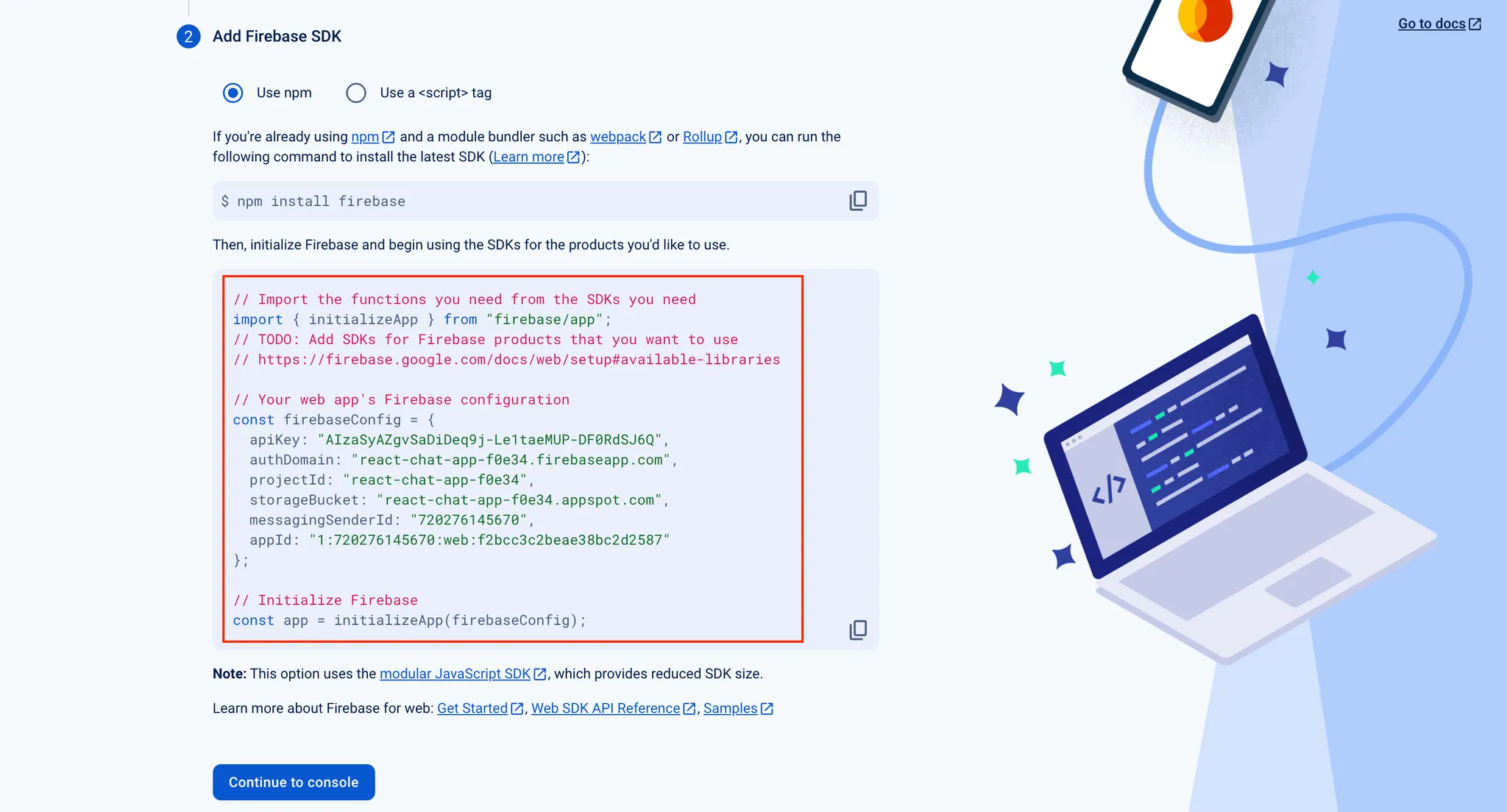1507x812 pixels.
Task: Click Go to docs link
Action: click(1431, 24)
